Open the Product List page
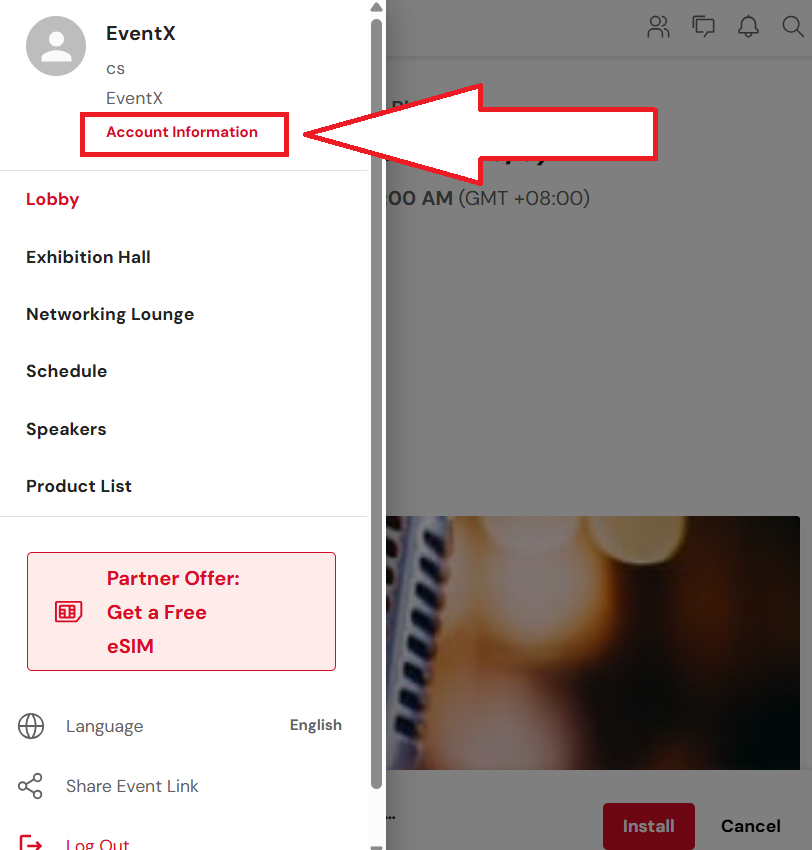 (x=79, y=486)
